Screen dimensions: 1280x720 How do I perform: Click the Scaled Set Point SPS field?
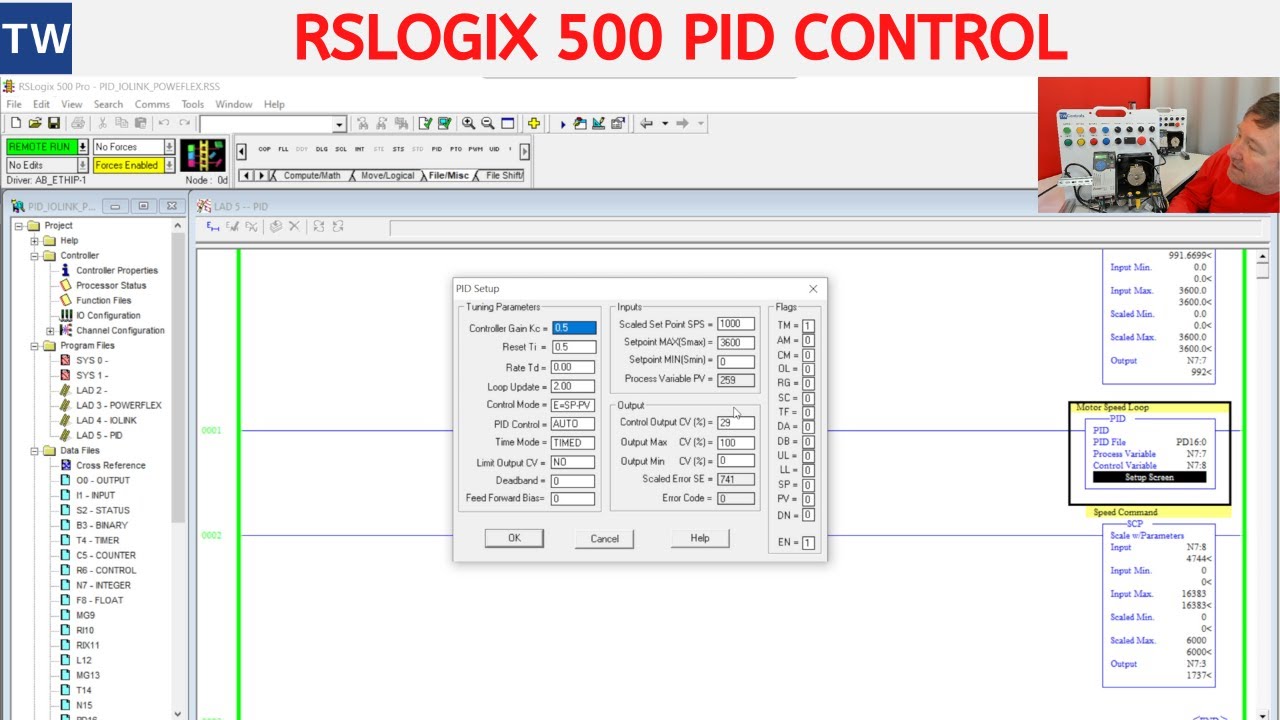736,324
